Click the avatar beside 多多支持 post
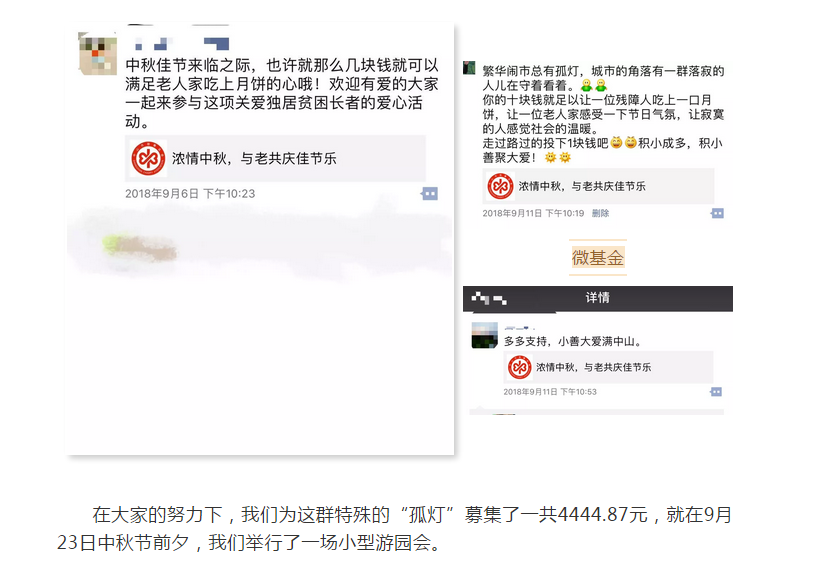Viewport: 824px width, 575px height. [x=485, y=335]
